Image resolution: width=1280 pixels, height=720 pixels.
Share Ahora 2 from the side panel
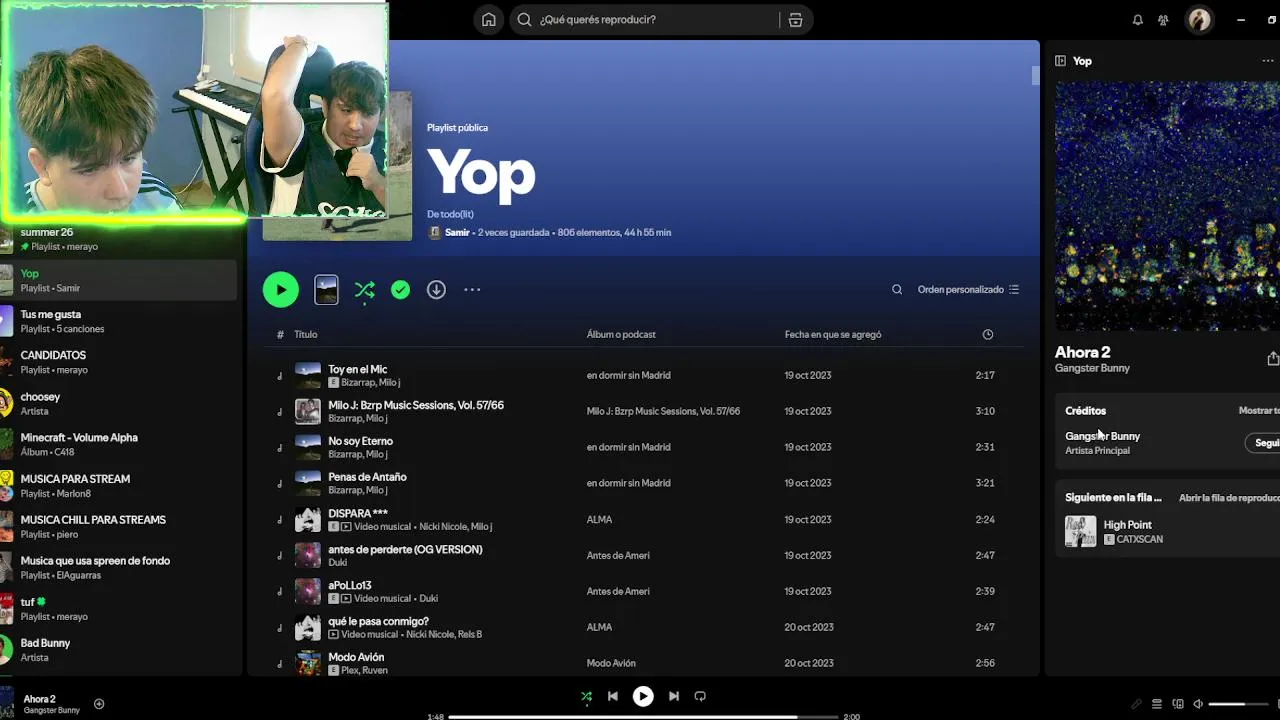[x=1272, y=358]
